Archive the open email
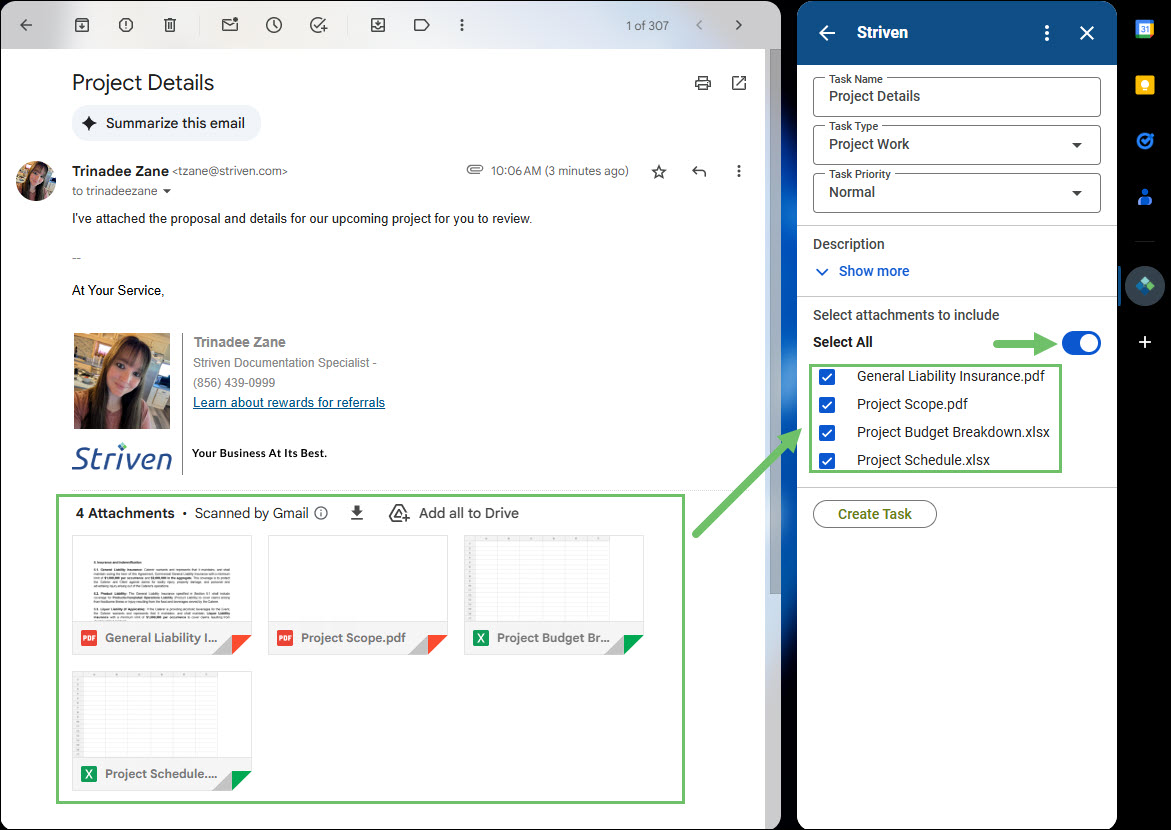Image resolution: width=1171 pixels, height=830 pixels. click(81, 25)
